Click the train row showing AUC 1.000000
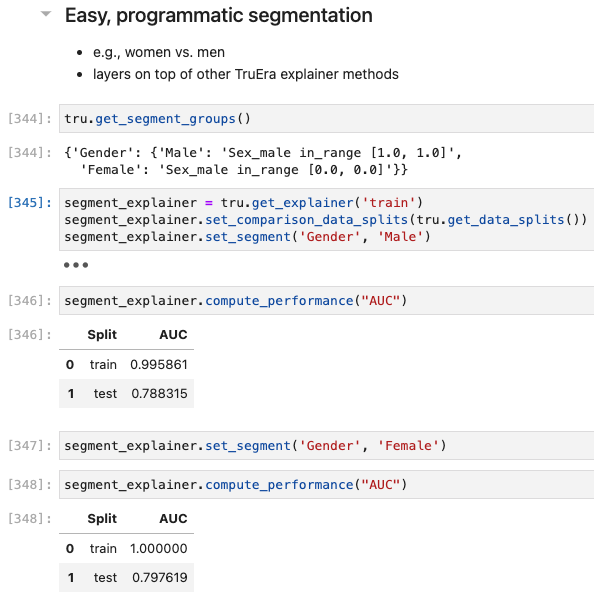This screenshot has height=598, width=594. click(x=126, y=548)
